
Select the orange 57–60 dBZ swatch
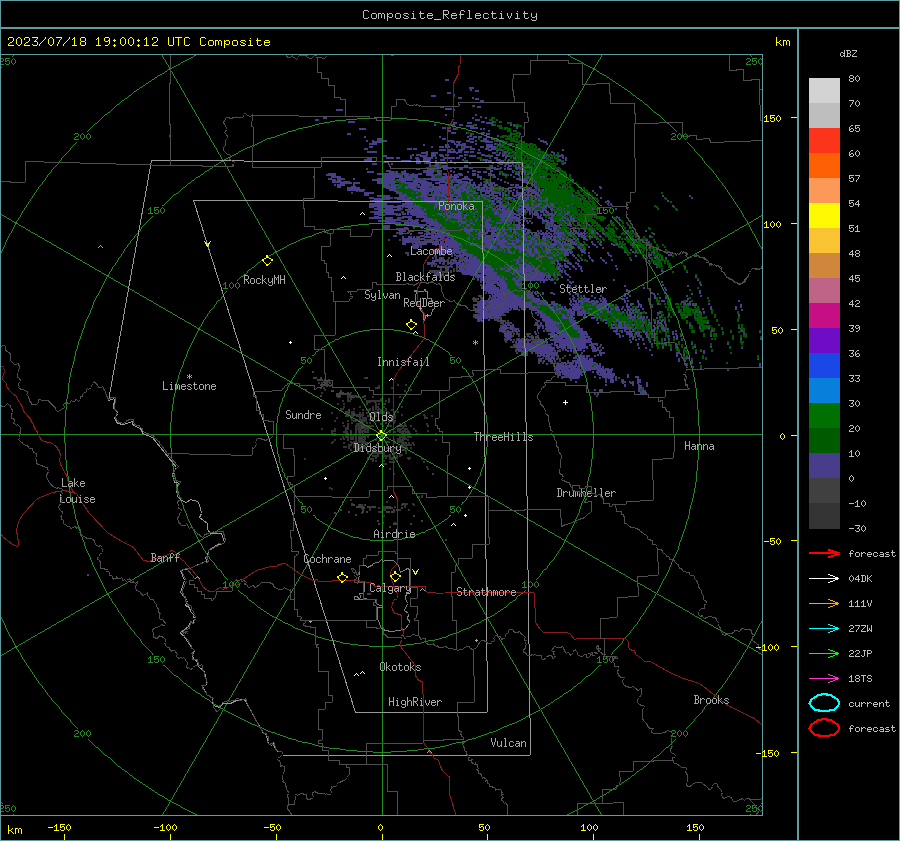(x=824, y=166)
